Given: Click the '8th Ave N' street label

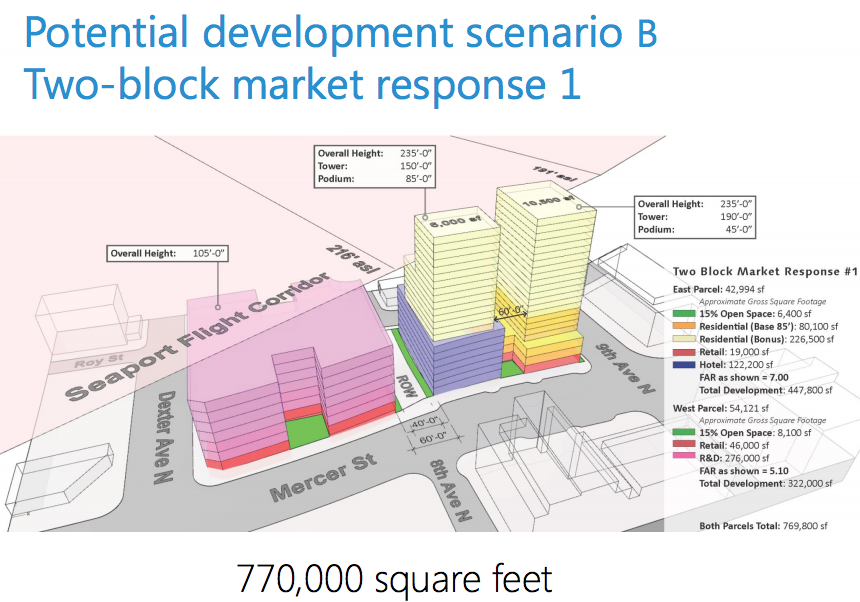Looking at the screenshot, I should (450, 490).
